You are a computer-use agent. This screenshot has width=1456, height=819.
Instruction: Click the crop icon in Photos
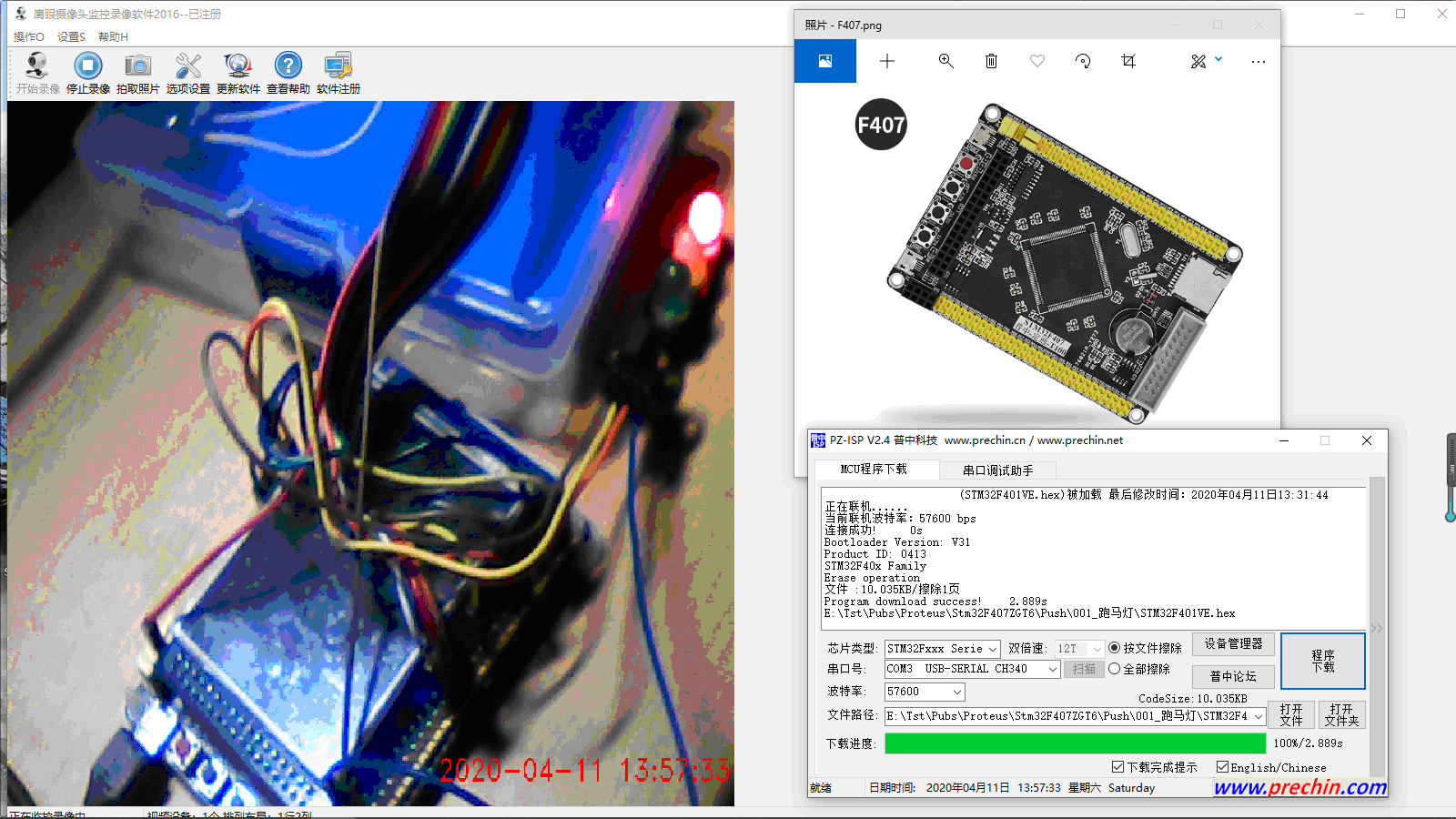(x=1128, y=61)
